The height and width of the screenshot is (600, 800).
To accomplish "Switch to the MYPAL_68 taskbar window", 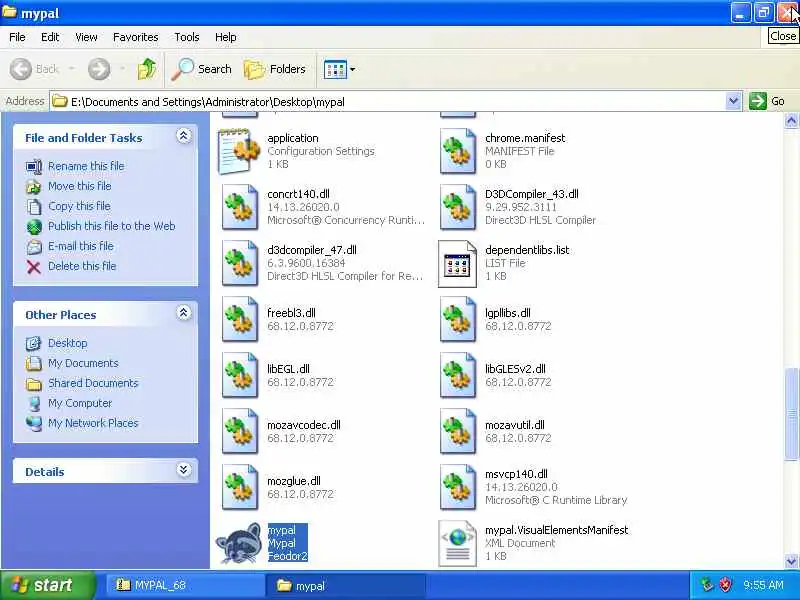I will [185, 585].
